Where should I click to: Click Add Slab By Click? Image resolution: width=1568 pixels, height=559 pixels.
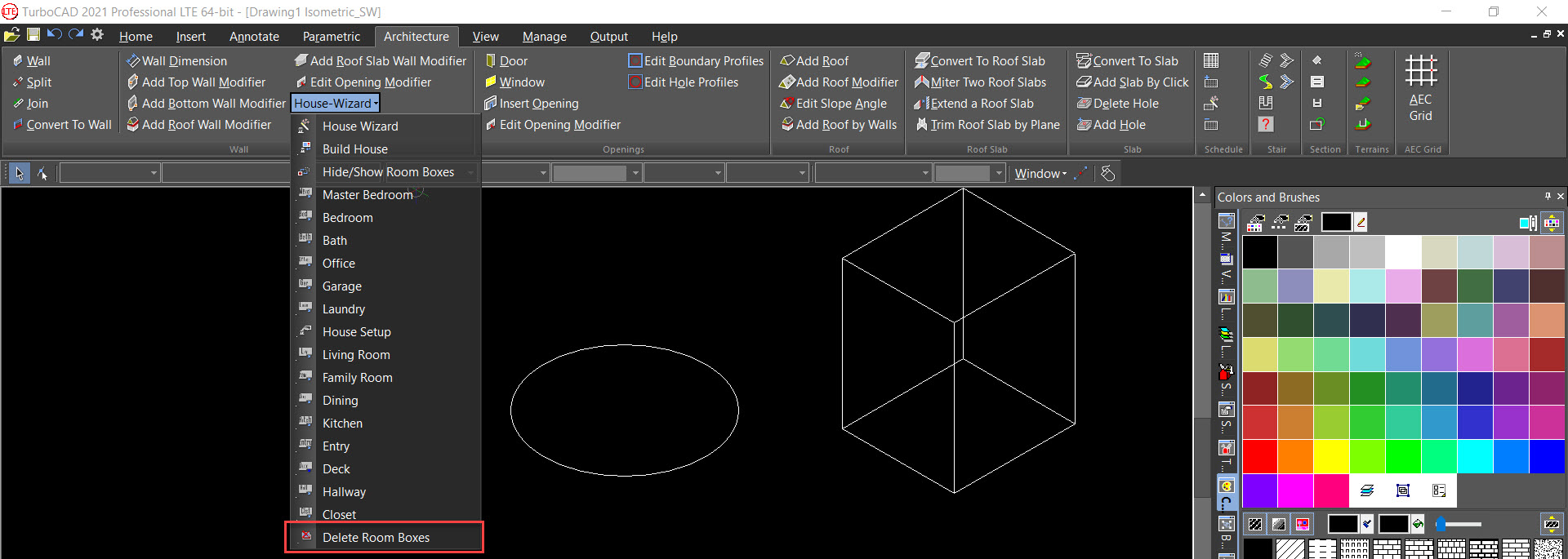[x=1133, y=82]
